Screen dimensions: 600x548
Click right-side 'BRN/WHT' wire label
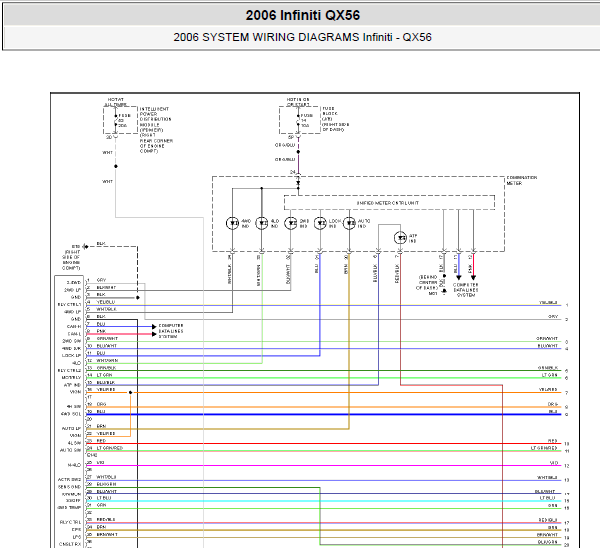(x=547, y=535)
